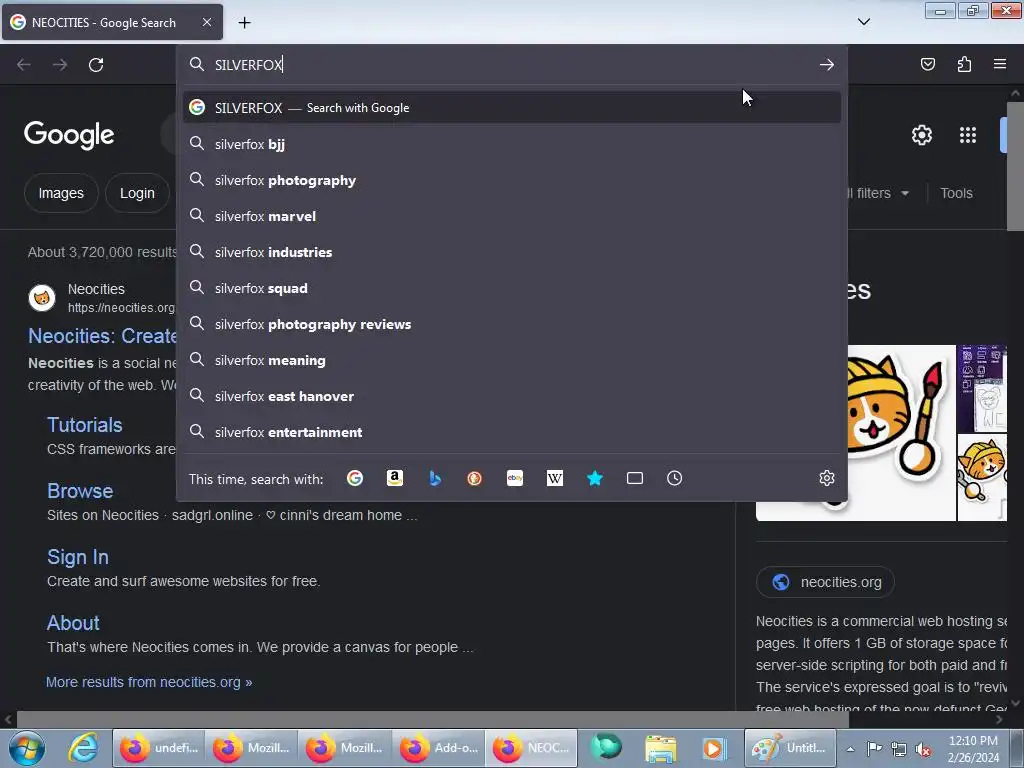The width and height of the screenshot is (1024, 768).
Task: Click the Go arrow in the address bar
Action: (826, 65)
